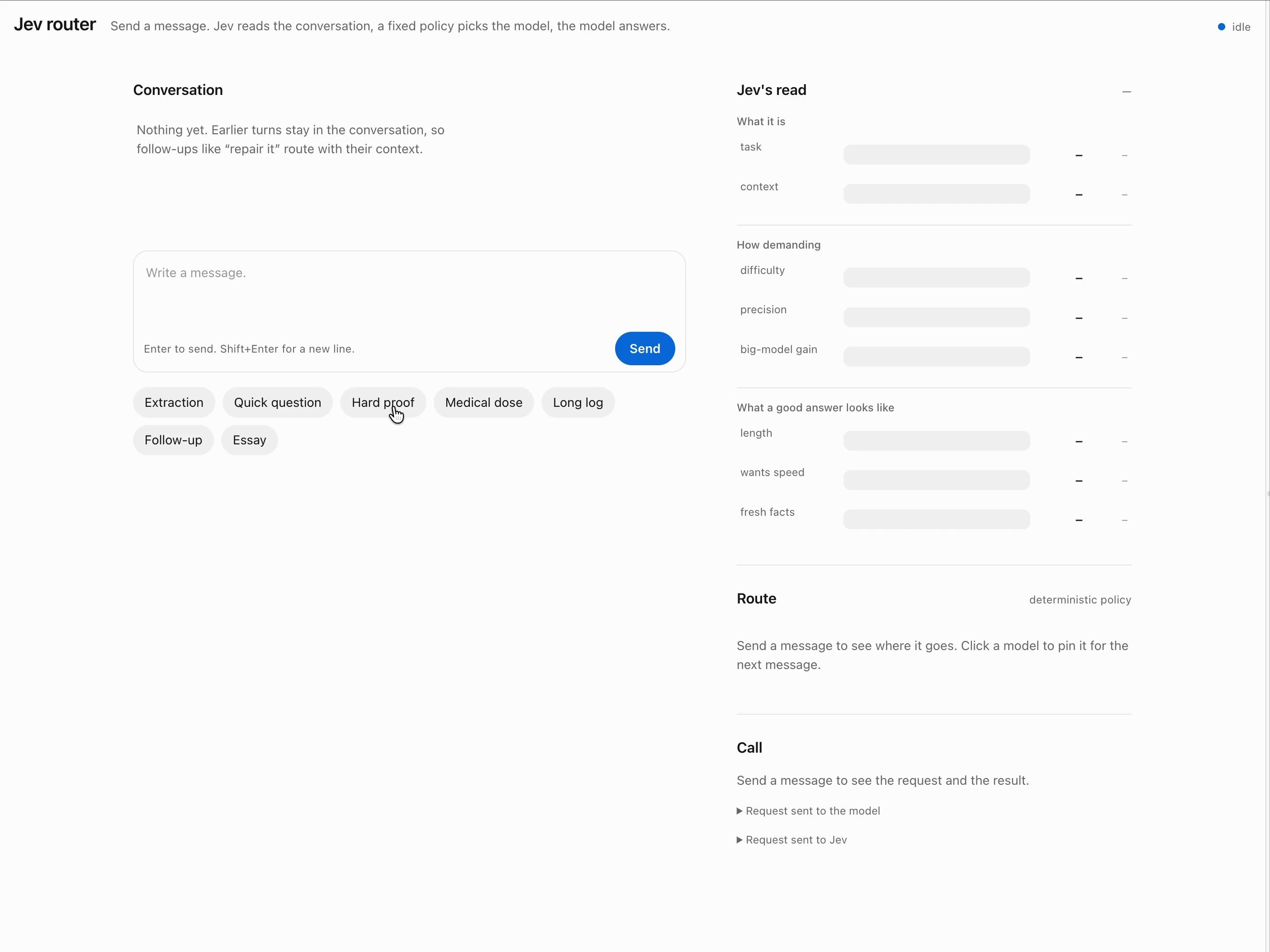
Task: Pick the Hard proof example
Action: point(383,403)
